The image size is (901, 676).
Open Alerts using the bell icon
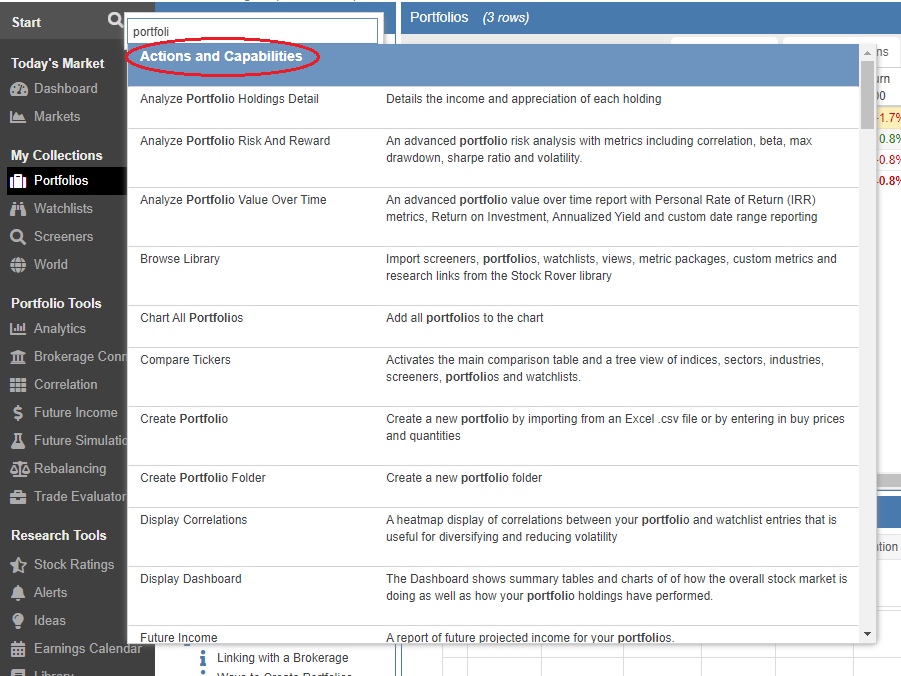(x=18, y=593)
